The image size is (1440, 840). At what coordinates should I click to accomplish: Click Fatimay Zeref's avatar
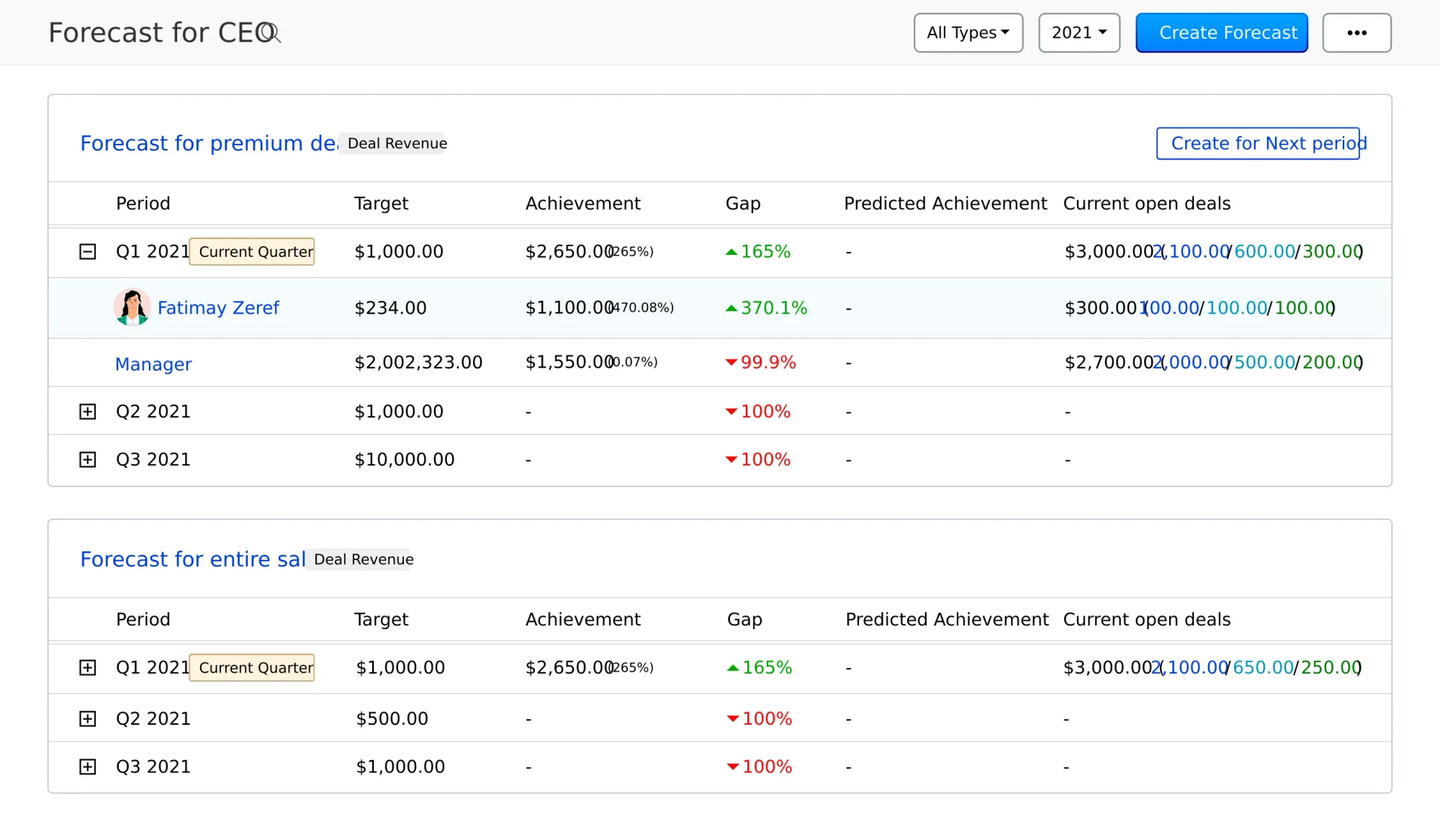coord(132,307)
